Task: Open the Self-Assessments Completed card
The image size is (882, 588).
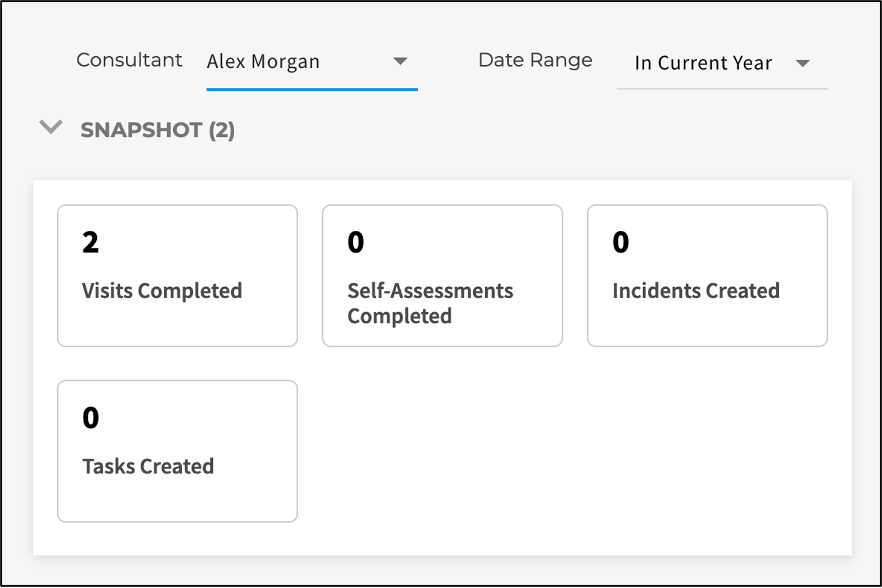Action: pyautogui.click(x=442, y=276)
